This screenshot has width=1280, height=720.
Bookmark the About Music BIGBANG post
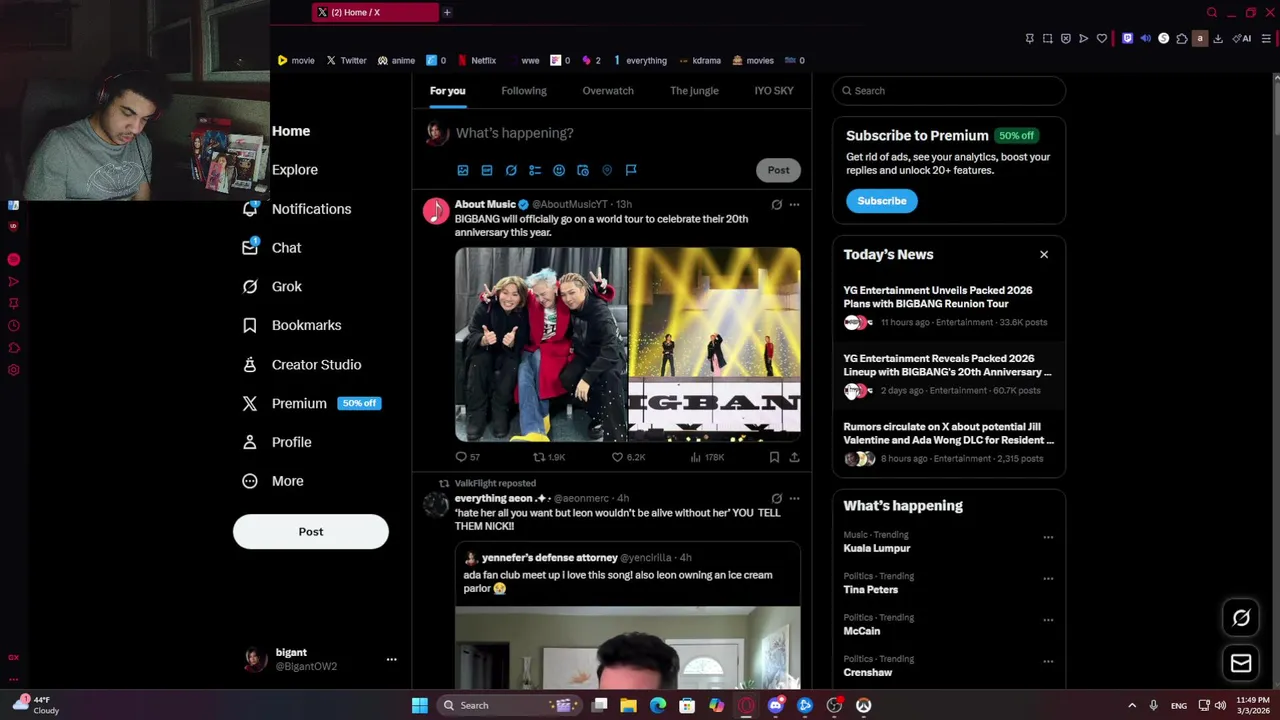[774, 457]
